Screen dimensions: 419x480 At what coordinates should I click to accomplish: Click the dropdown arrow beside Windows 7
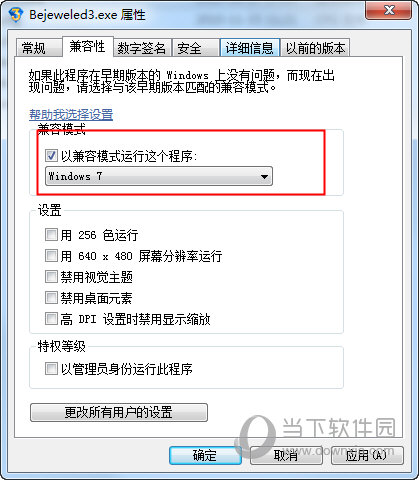264,177
